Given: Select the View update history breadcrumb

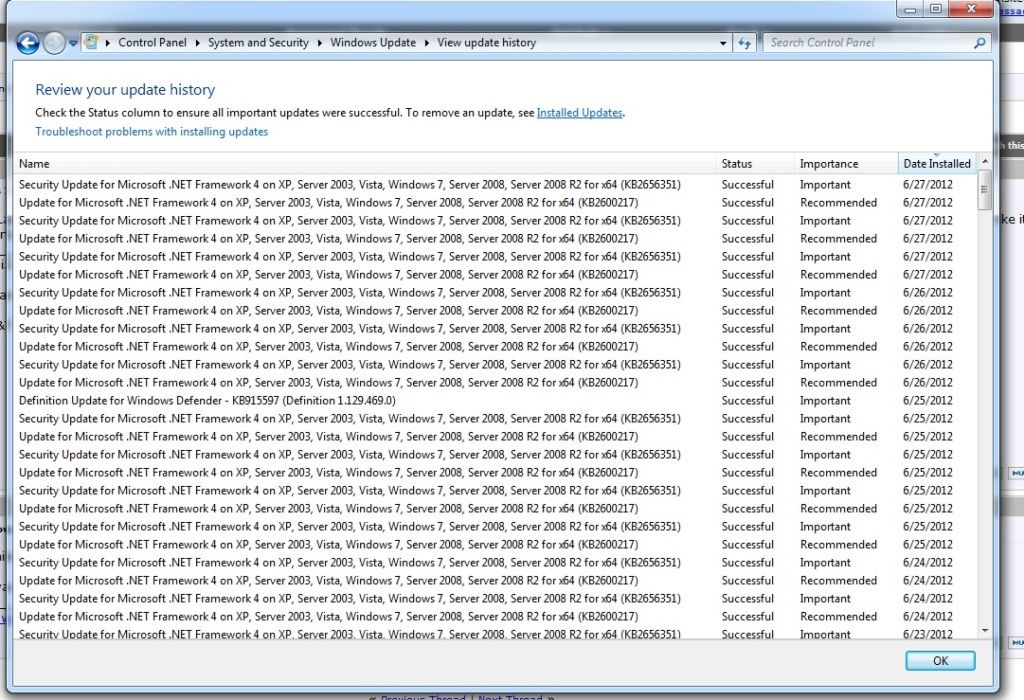Looking at the screenshot, I should [x=487, y=42].
